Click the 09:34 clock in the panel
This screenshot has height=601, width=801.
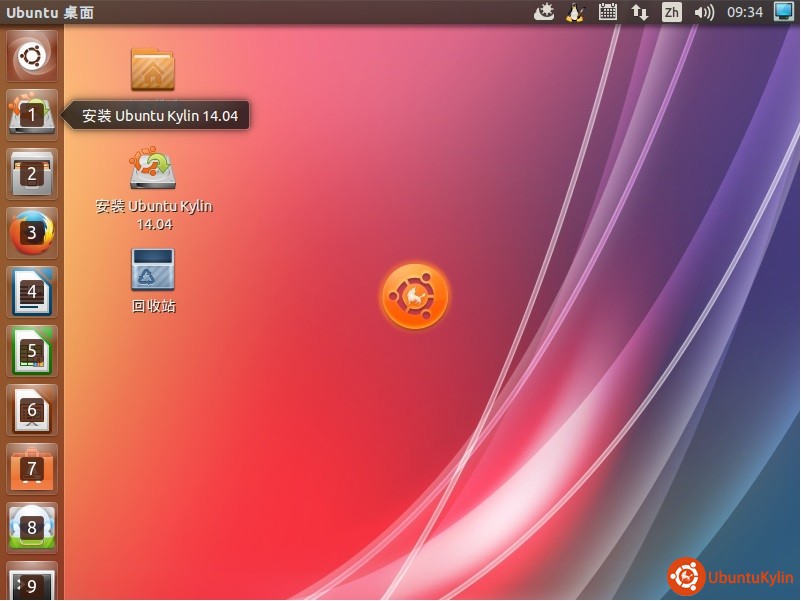click(x=744, y=12)
